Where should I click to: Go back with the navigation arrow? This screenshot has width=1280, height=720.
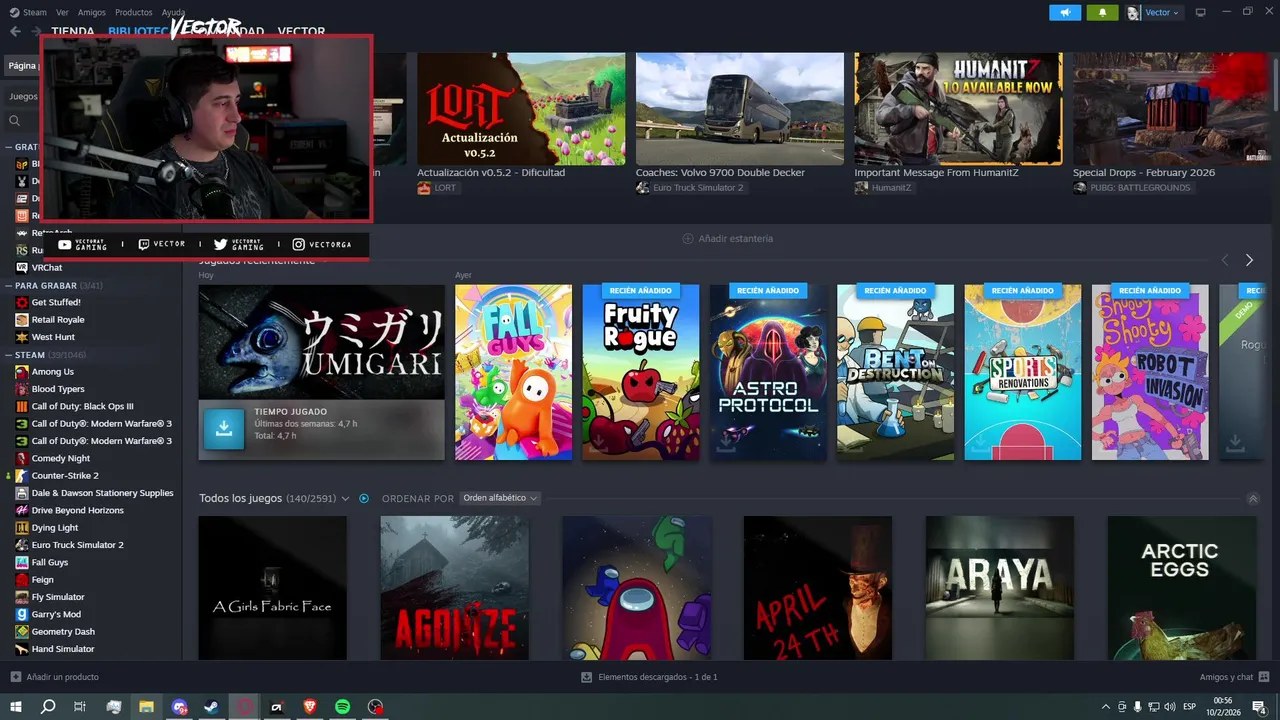tap(15, 31)
